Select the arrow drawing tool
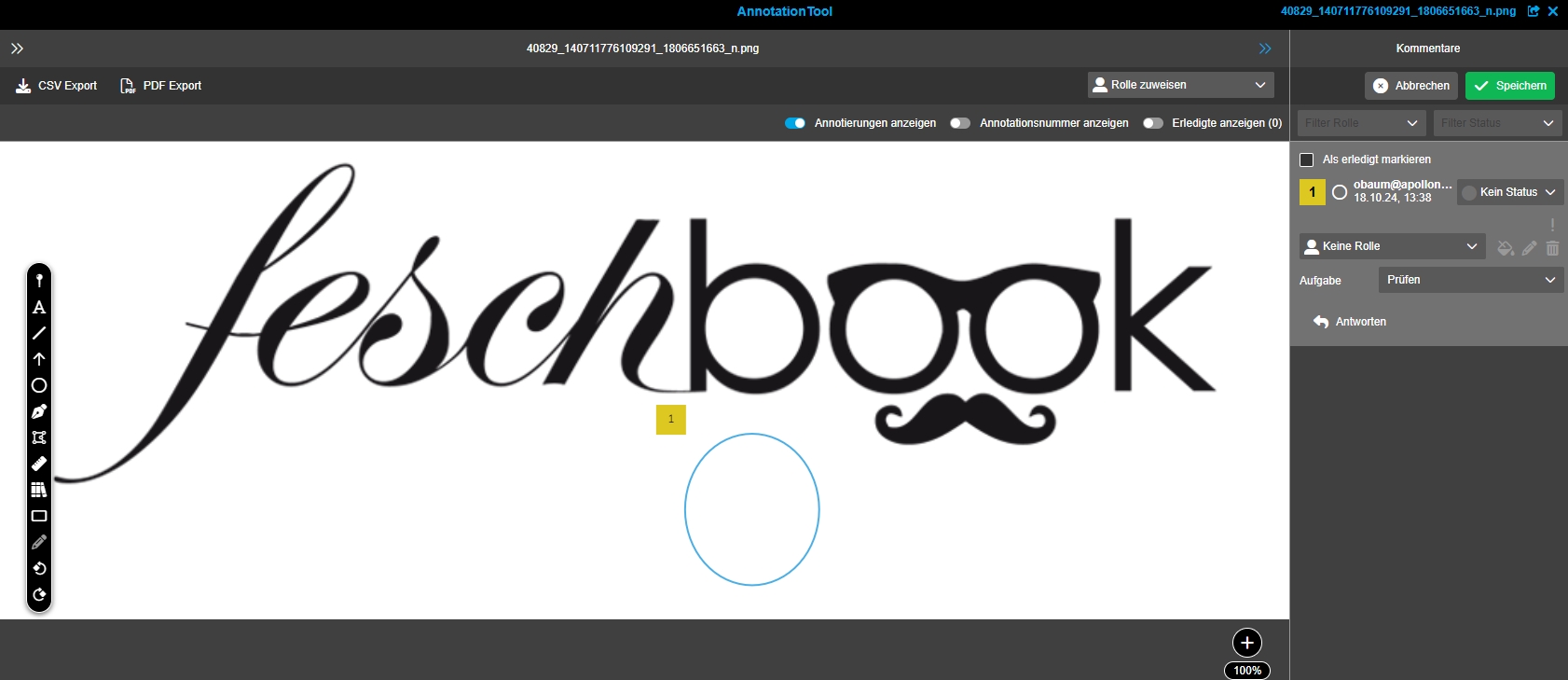 [39, 359]
